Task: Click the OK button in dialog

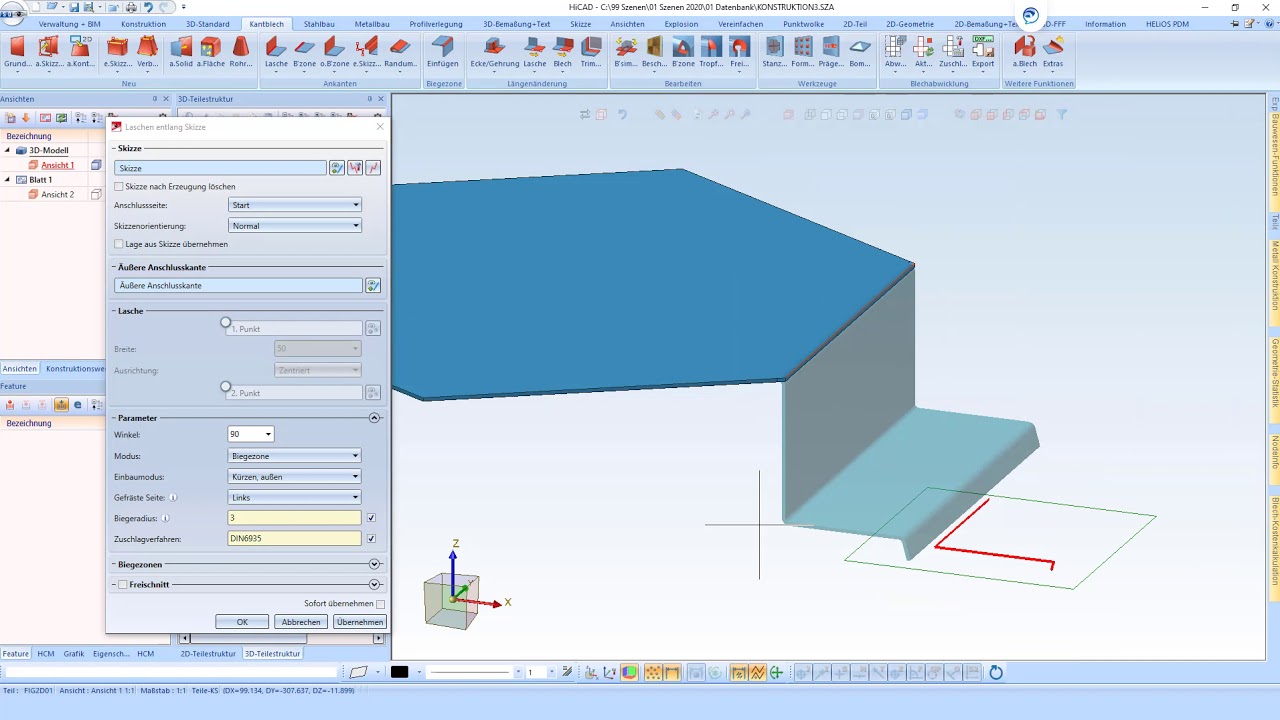Action: 242,622
